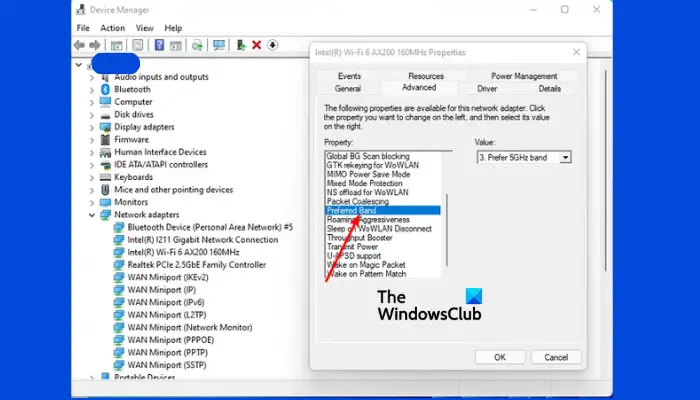Click the Human Interface Devices icon
This screenshot has width=700, height=400.
click(105, 152)
